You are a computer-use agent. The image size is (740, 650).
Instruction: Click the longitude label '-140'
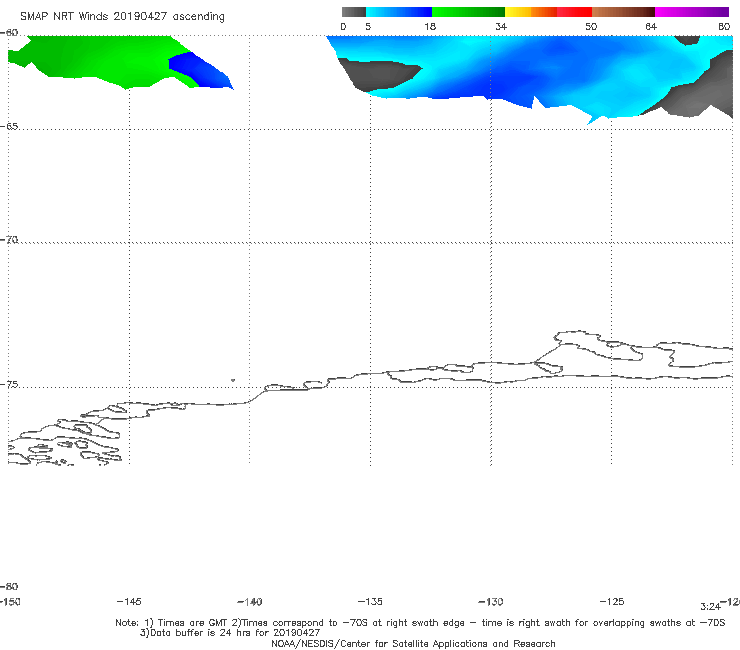pyautogui.click(x=250, y=602)
